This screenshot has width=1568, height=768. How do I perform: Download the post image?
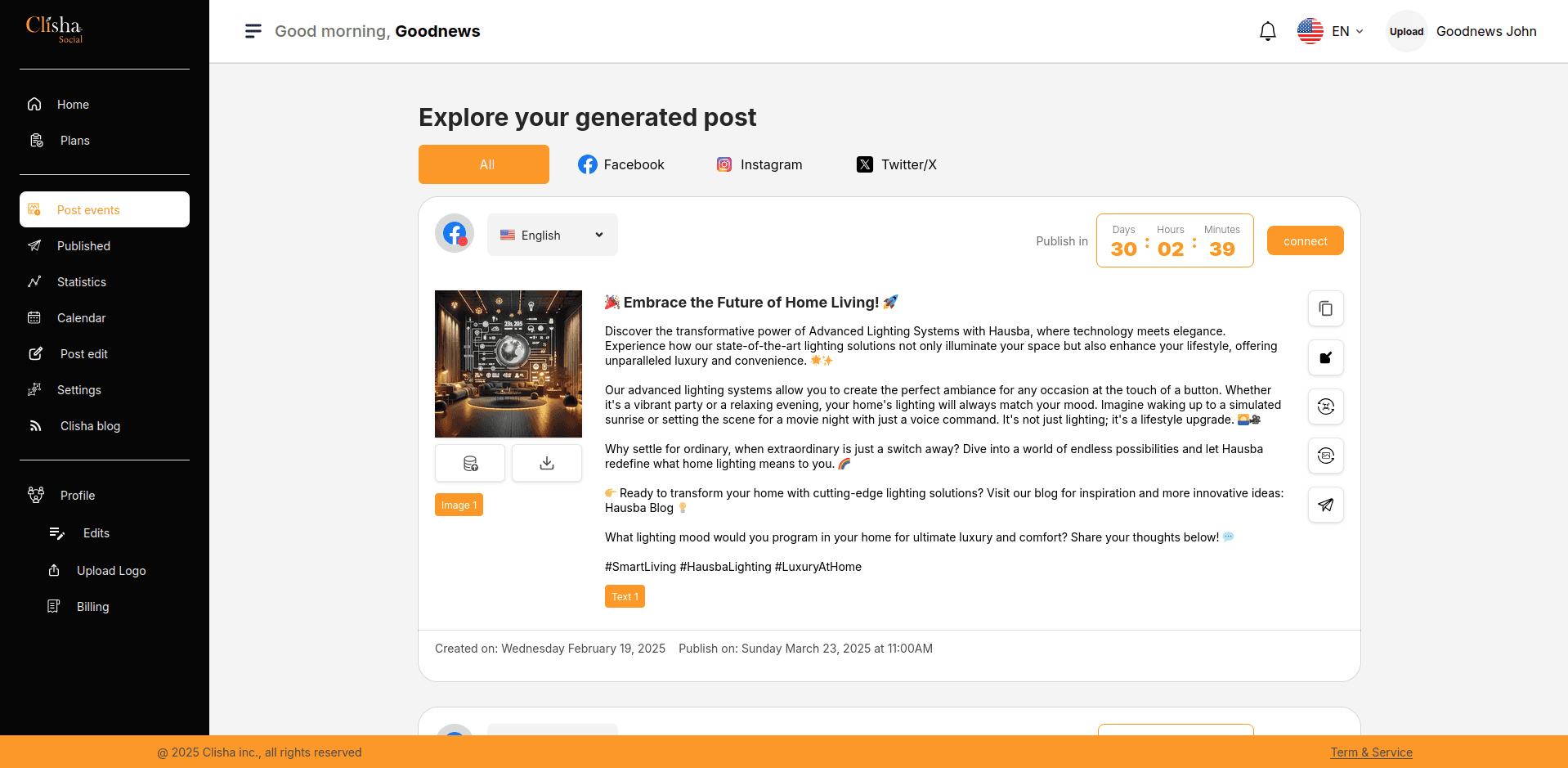click(547, 464)
